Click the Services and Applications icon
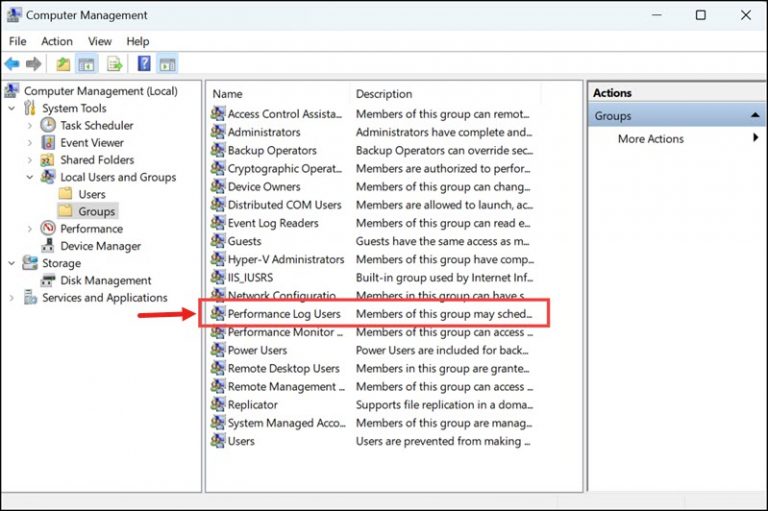 (x=30, y=297)
